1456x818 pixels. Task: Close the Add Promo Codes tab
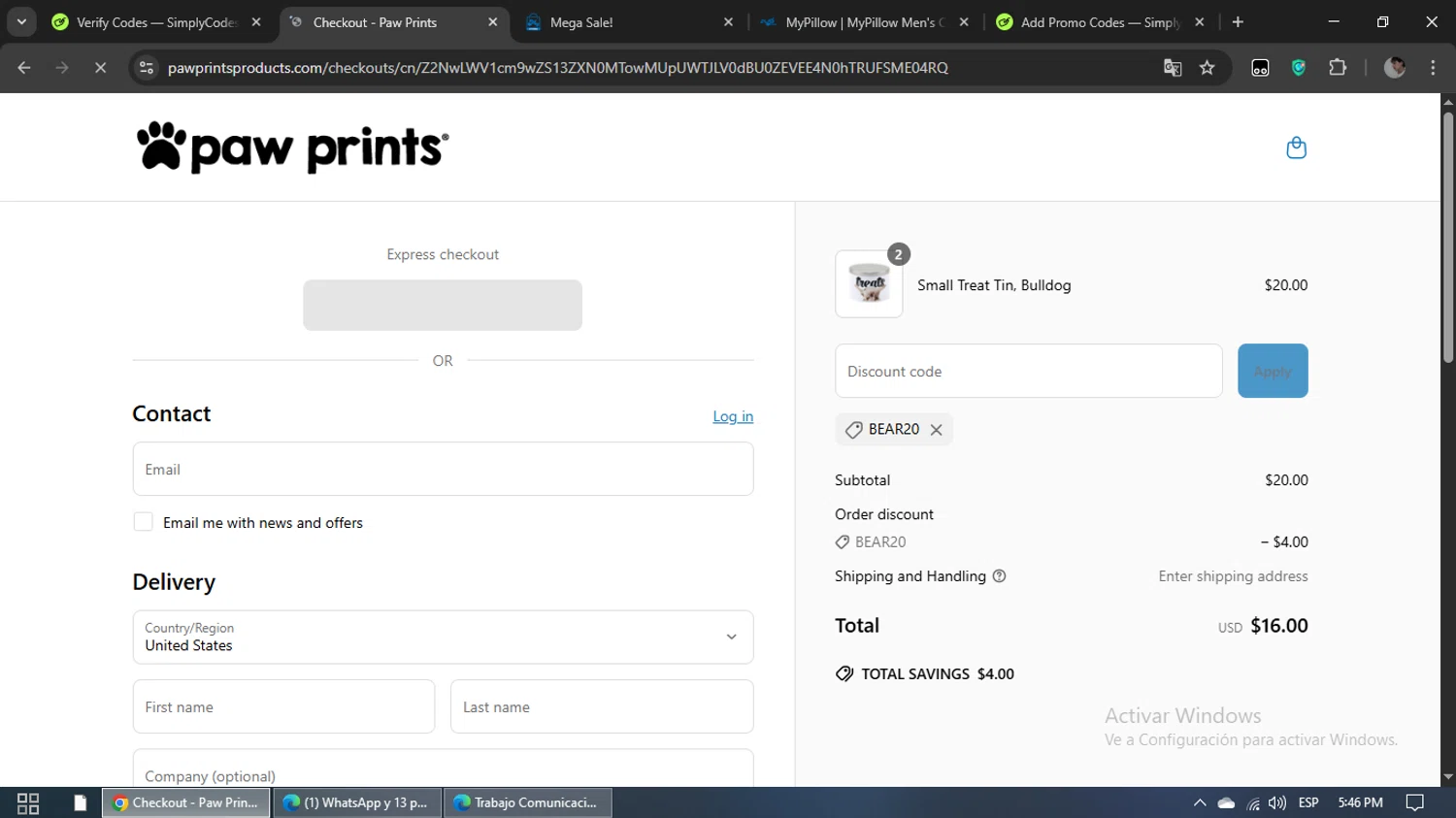(1200, 21)
